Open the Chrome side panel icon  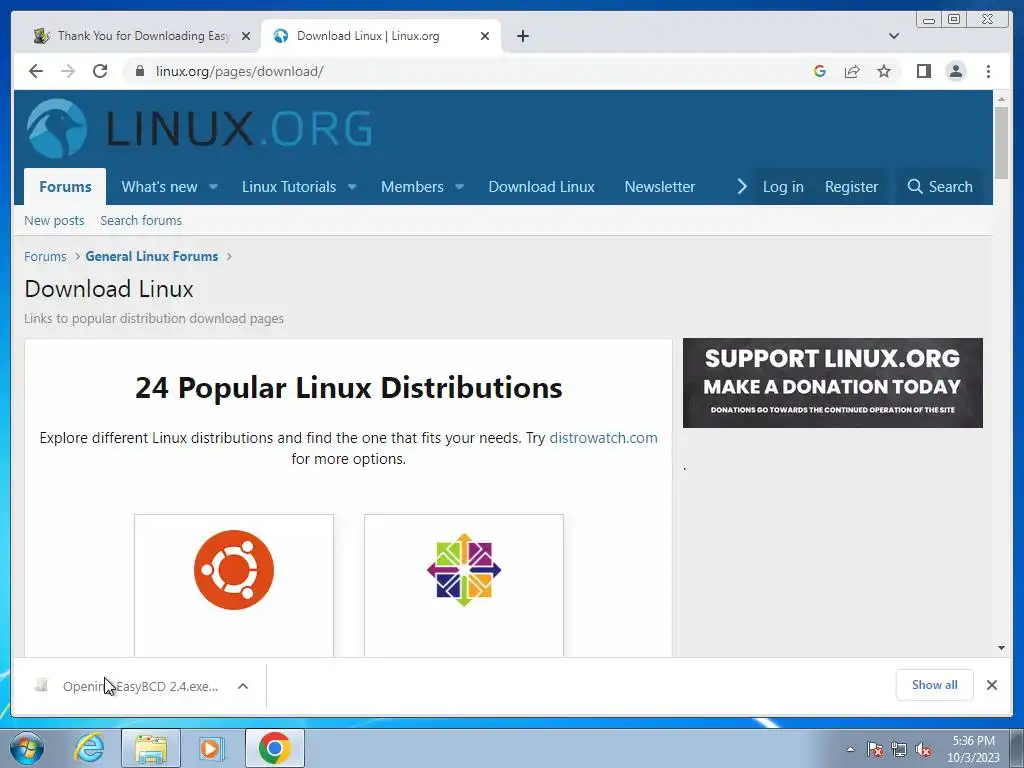(x=923, y=71)
